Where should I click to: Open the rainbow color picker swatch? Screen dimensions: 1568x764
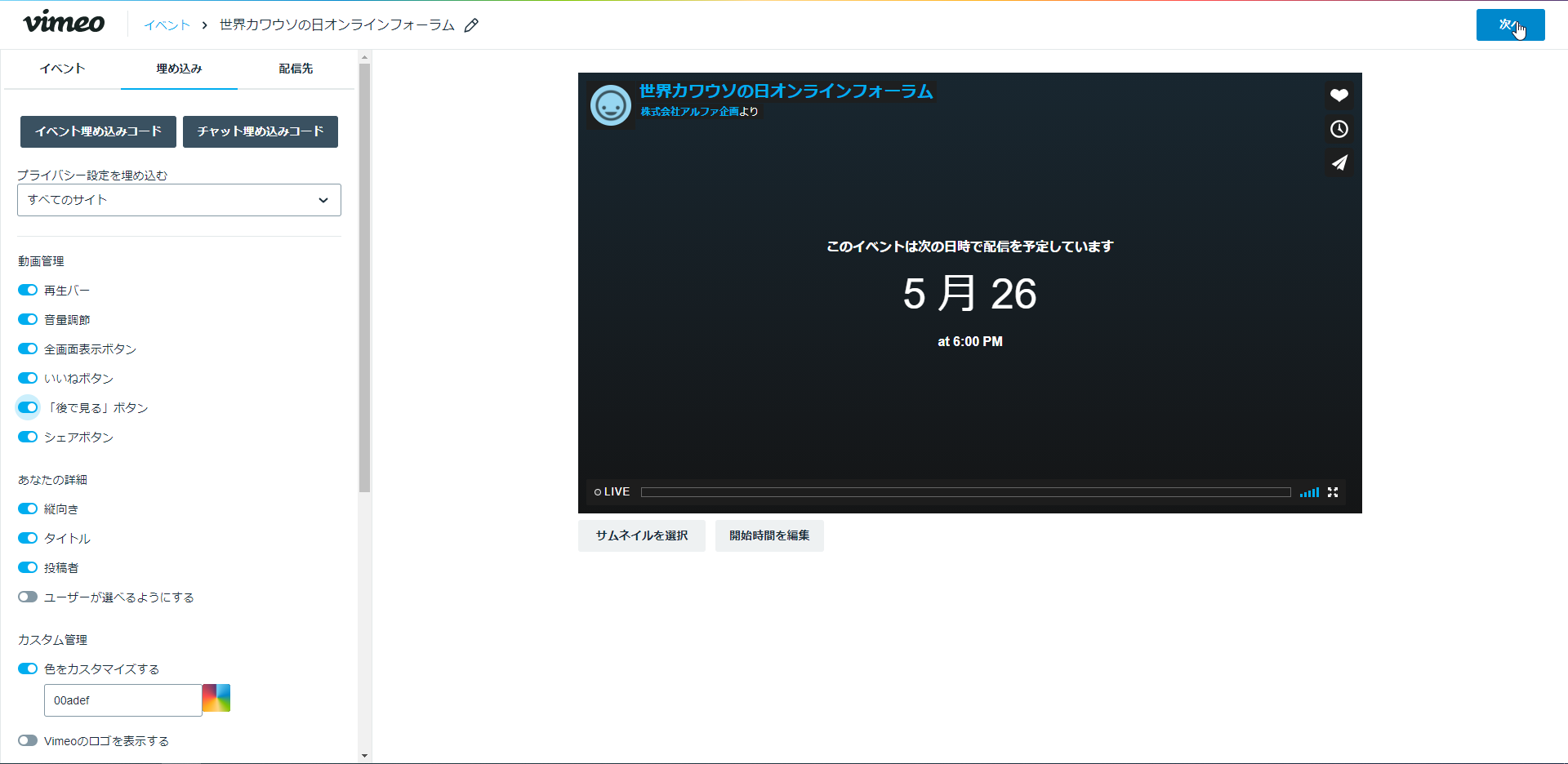(216, 698)
